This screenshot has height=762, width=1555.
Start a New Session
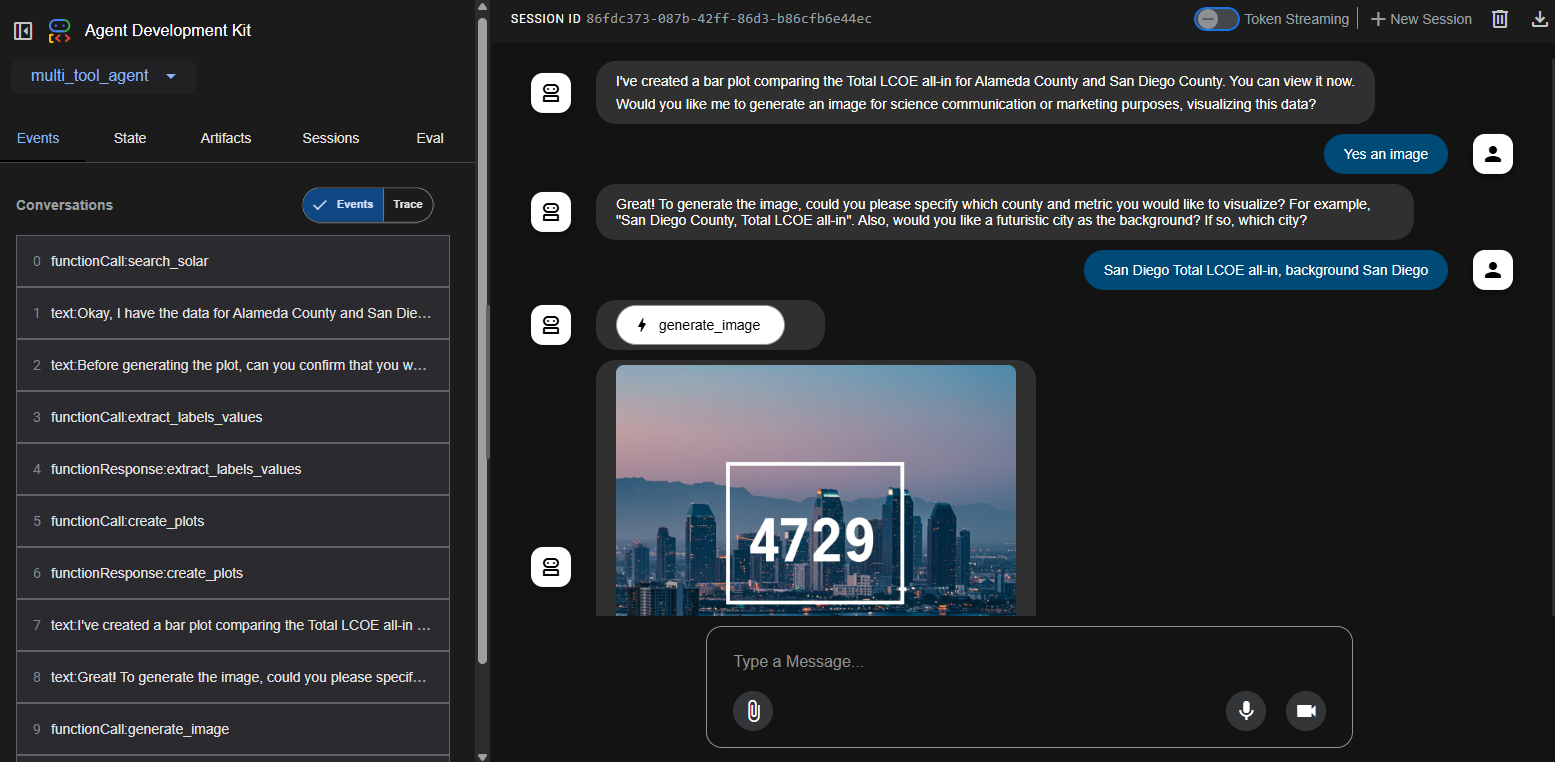pos(1421,19)
